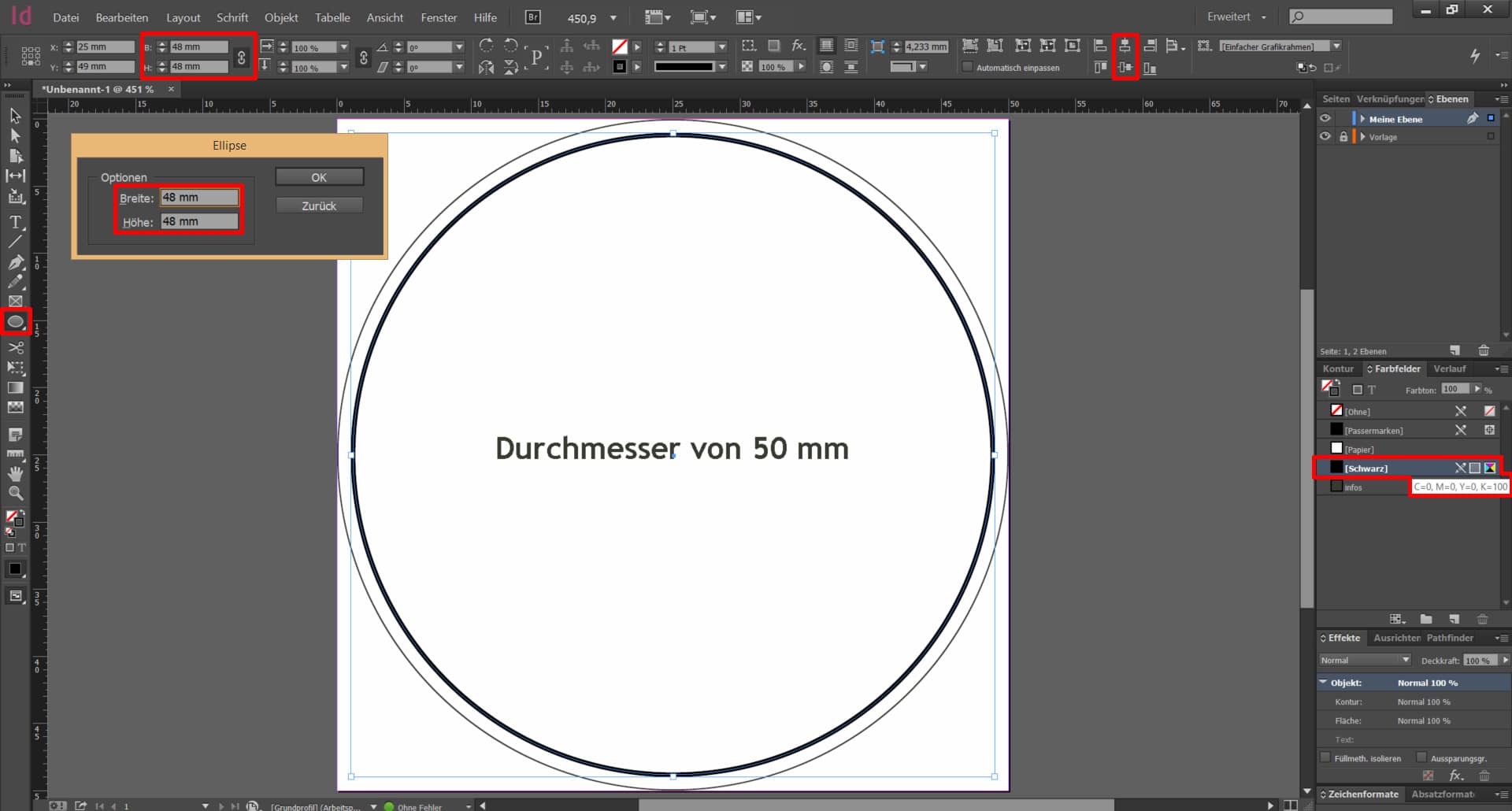Open the Objekt menu
This screenshot has width=1512, height=811.
(281, 17)
